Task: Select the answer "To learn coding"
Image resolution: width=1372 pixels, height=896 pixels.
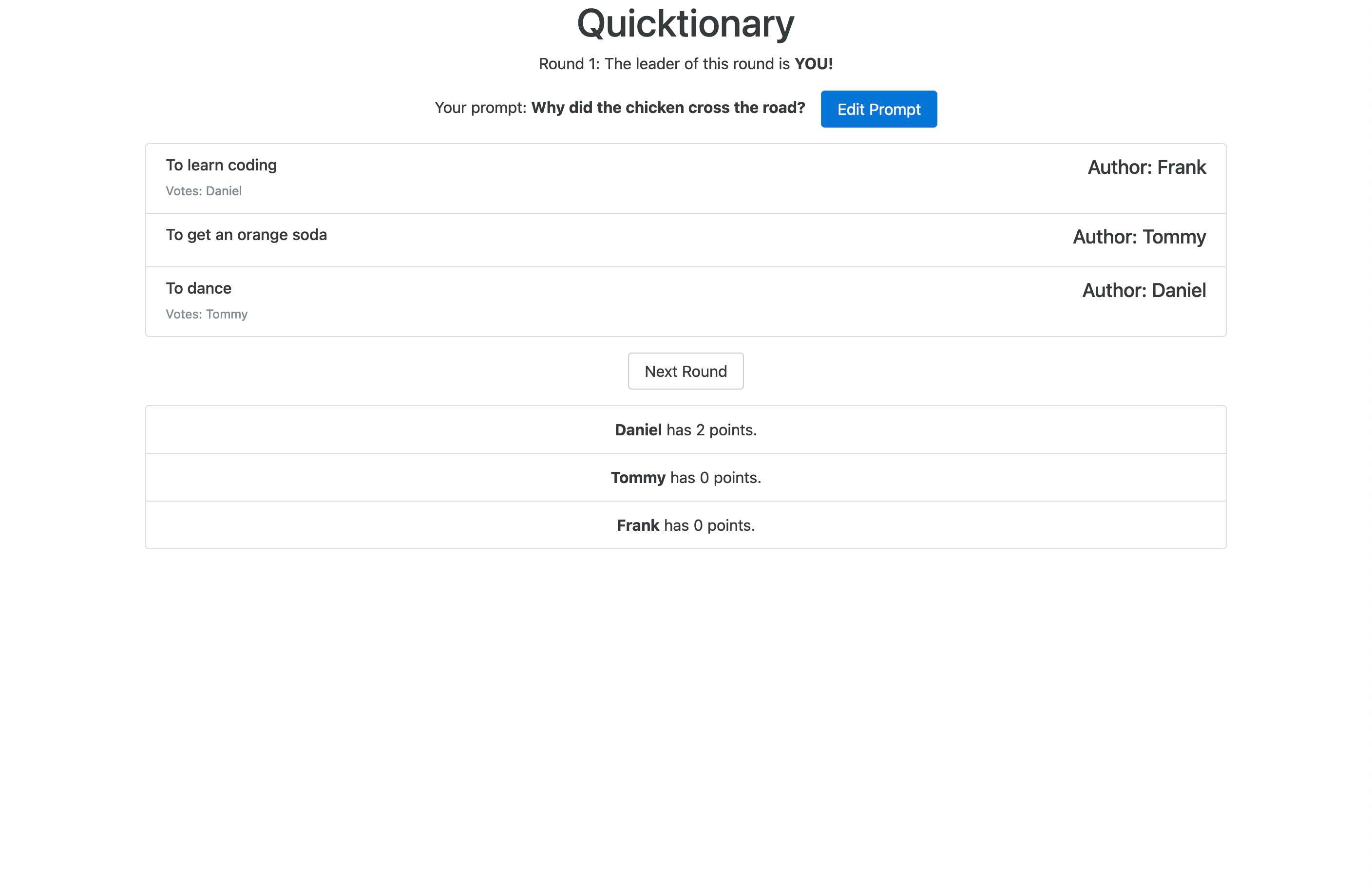Action: pos(221,165)
